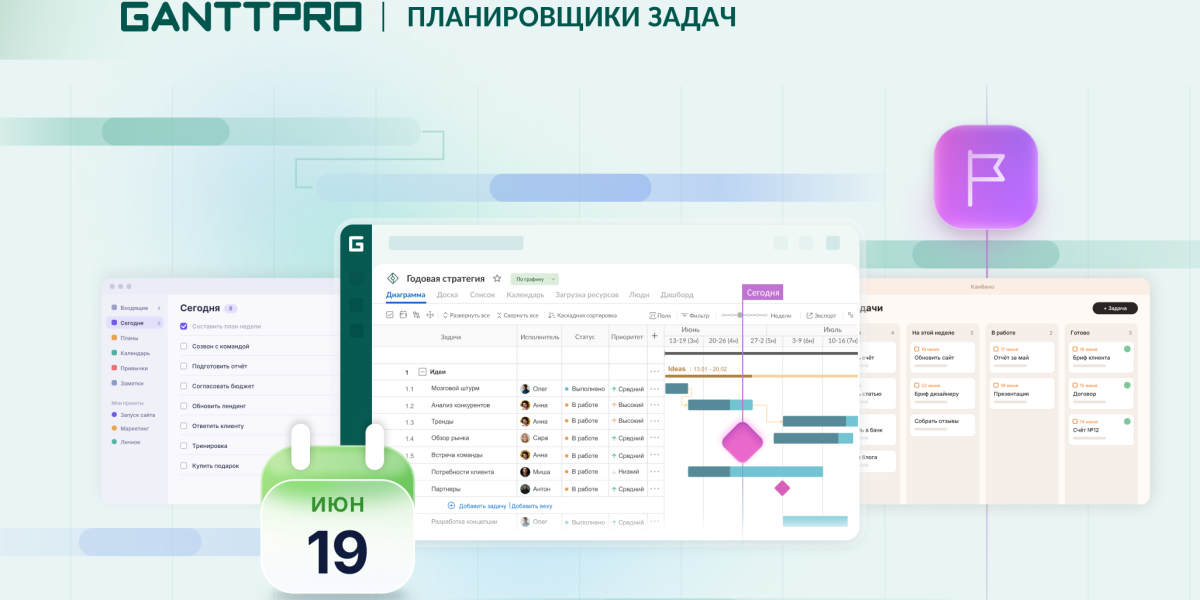This screenshot has width=1200, height=600.
Task: Open the three-dot menu for Мозговой штурм
Action: pyautogui.click(x=655, y=388)
